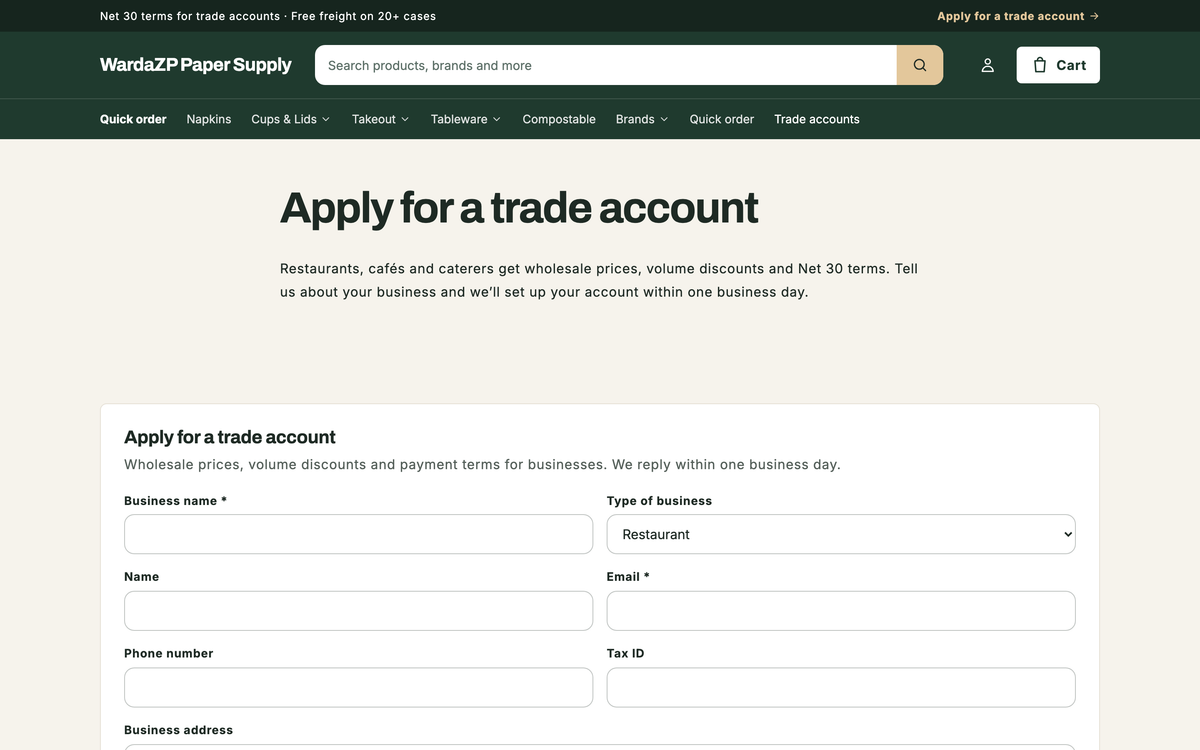This screenshot has width=1200, height=750.
Task: Open the Compostable nav link
Action: coord(559,119)
